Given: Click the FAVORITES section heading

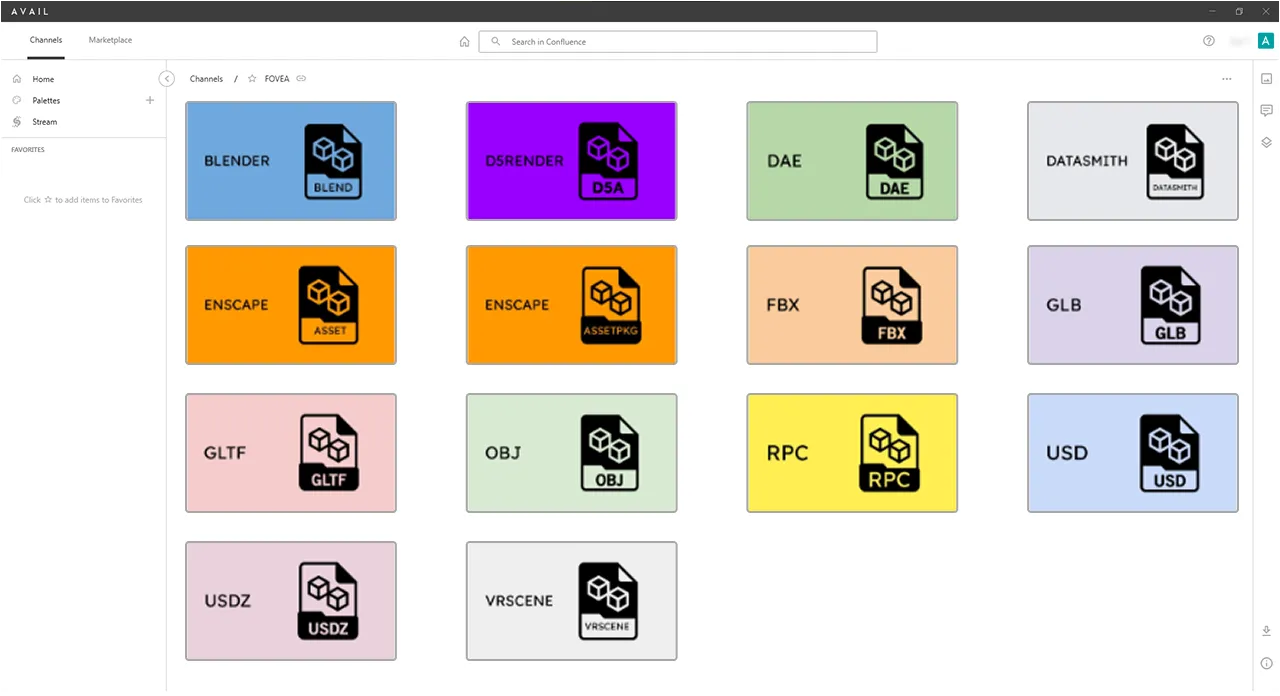Looking at the screenshot, I should (28, 150).
